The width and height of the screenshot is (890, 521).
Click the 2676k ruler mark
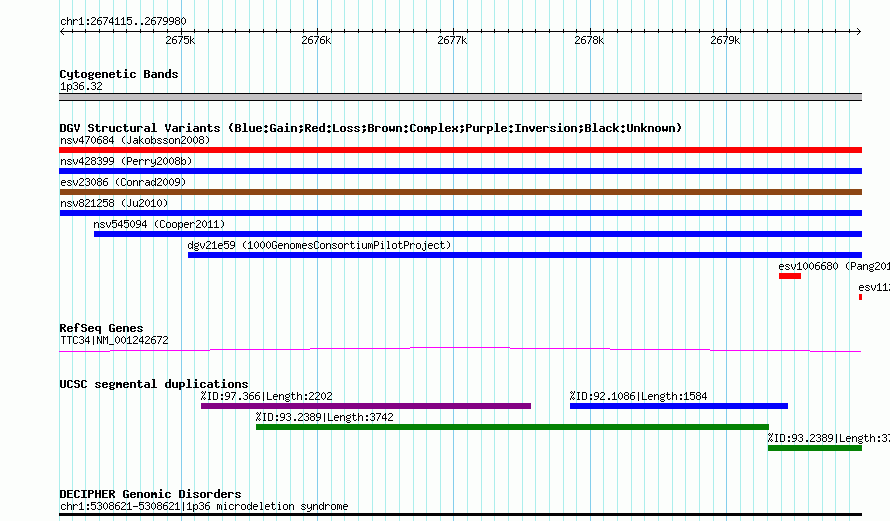(x=316, y=40)
